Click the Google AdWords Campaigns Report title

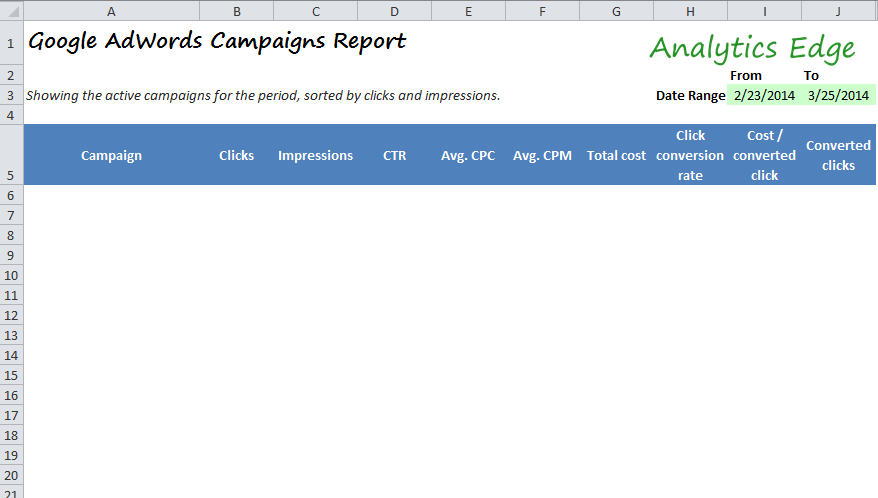point(217,42)
